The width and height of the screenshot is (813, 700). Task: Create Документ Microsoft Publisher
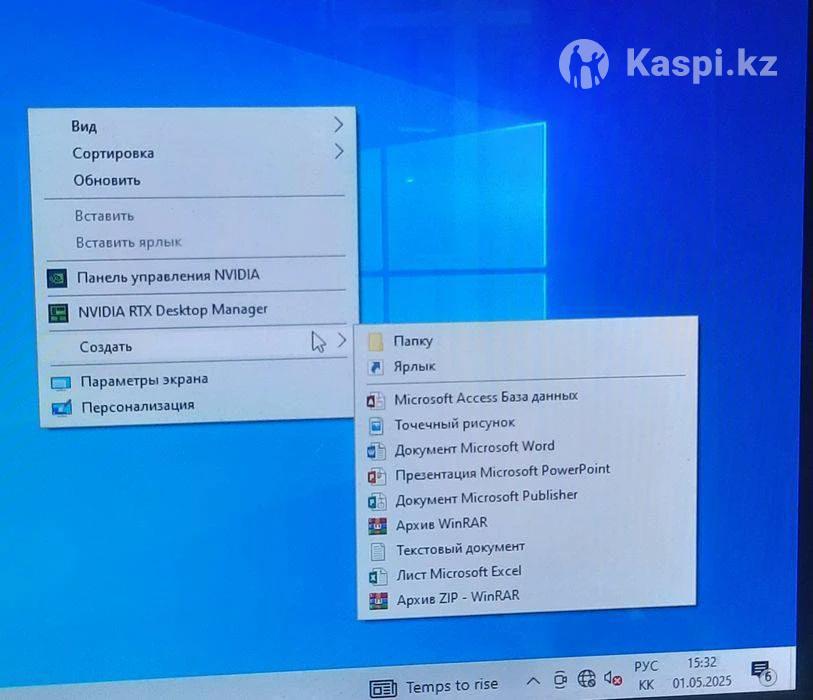(x=527, y=497)
